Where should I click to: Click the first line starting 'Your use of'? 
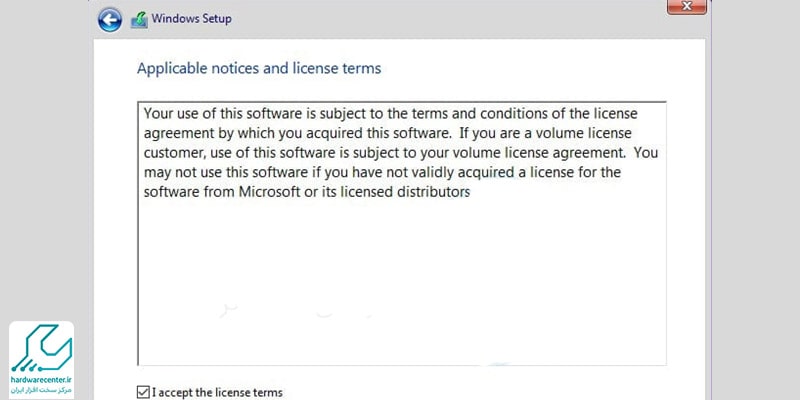click(x=391, y=113)
